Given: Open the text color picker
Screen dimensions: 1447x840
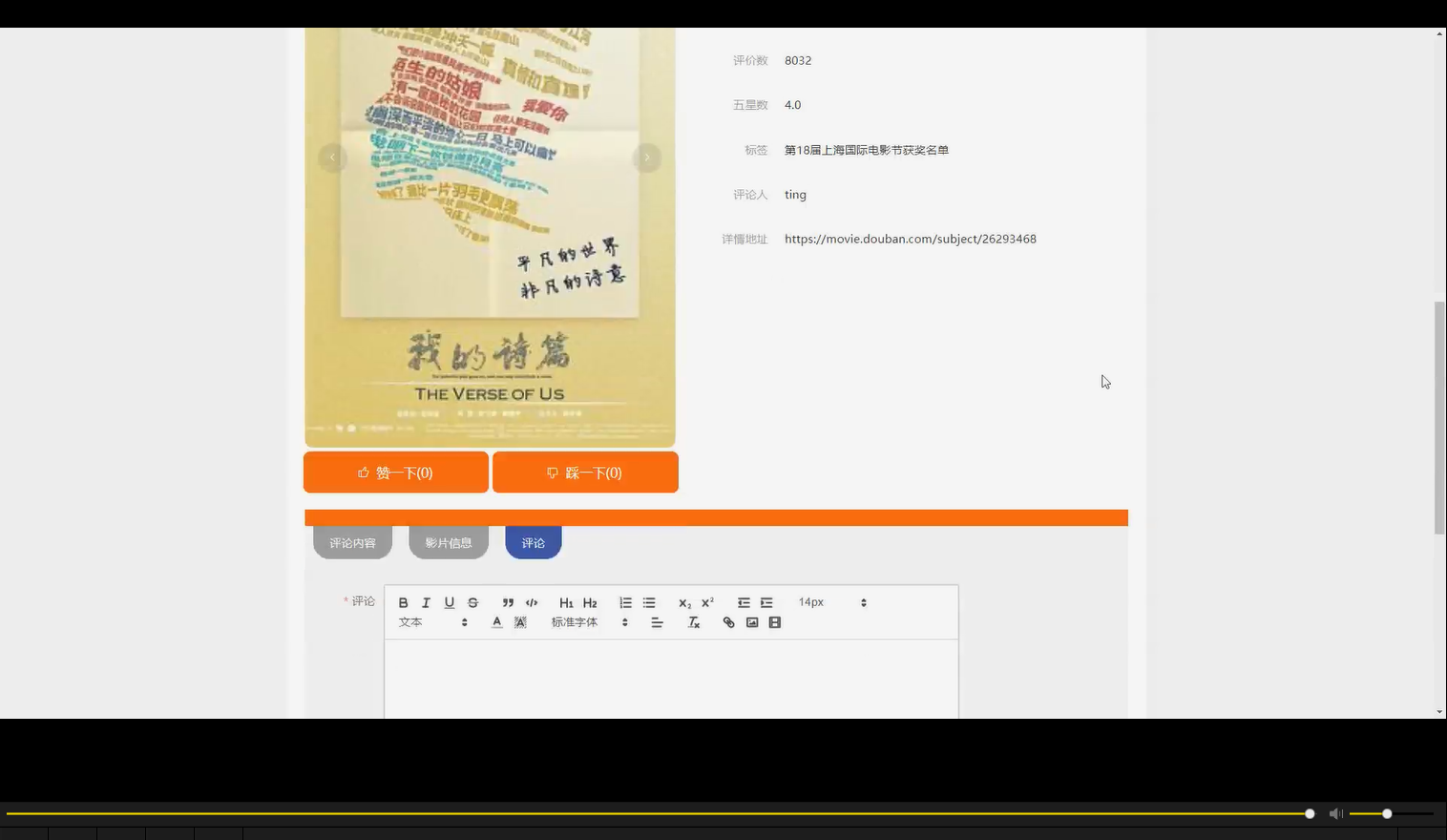Looking at the screenshot, I should pos(496,622).
